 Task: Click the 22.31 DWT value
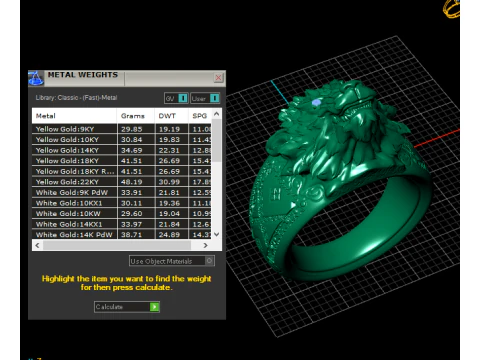(169, 150)
